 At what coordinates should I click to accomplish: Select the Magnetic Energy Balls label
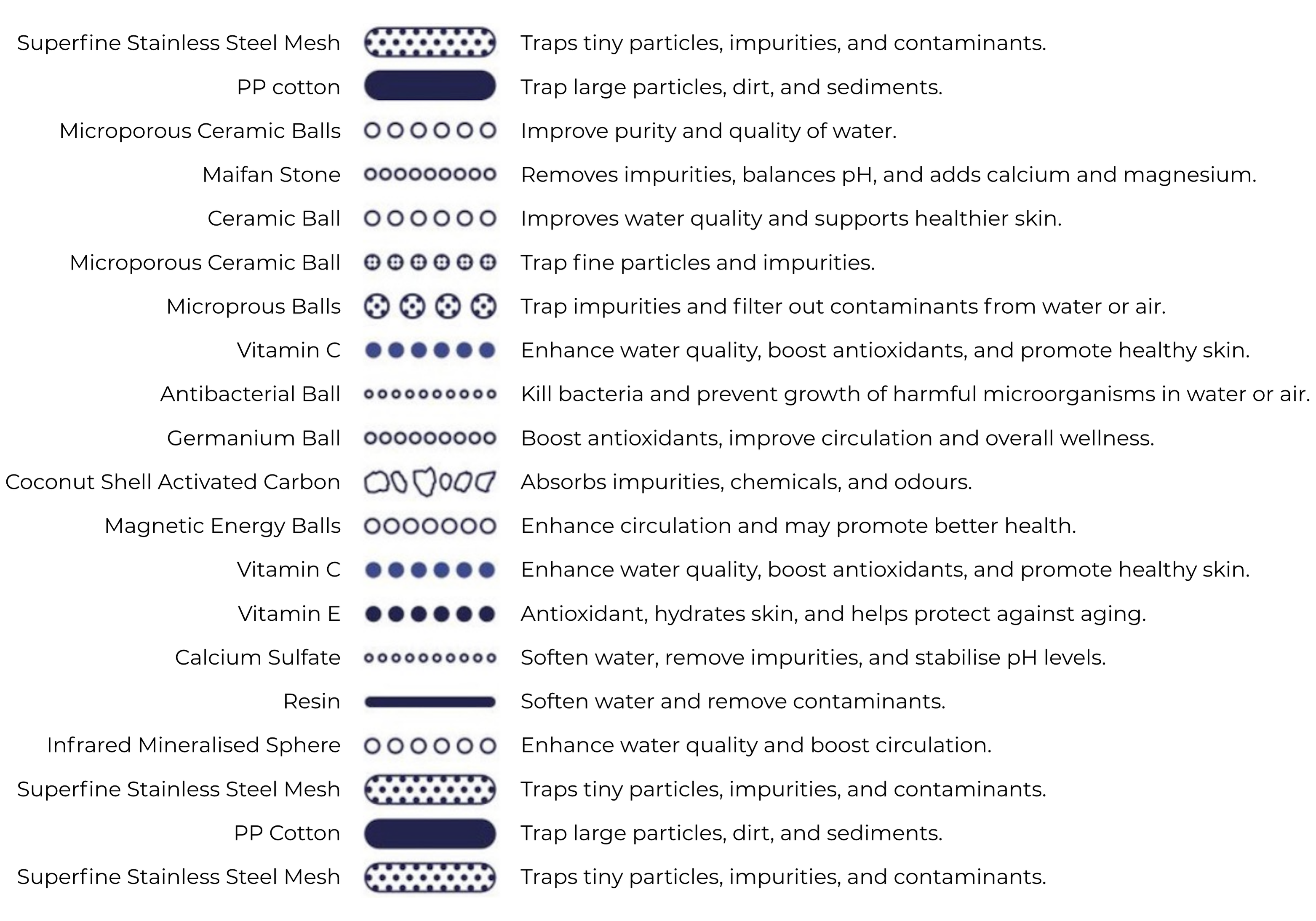point(222,526)
